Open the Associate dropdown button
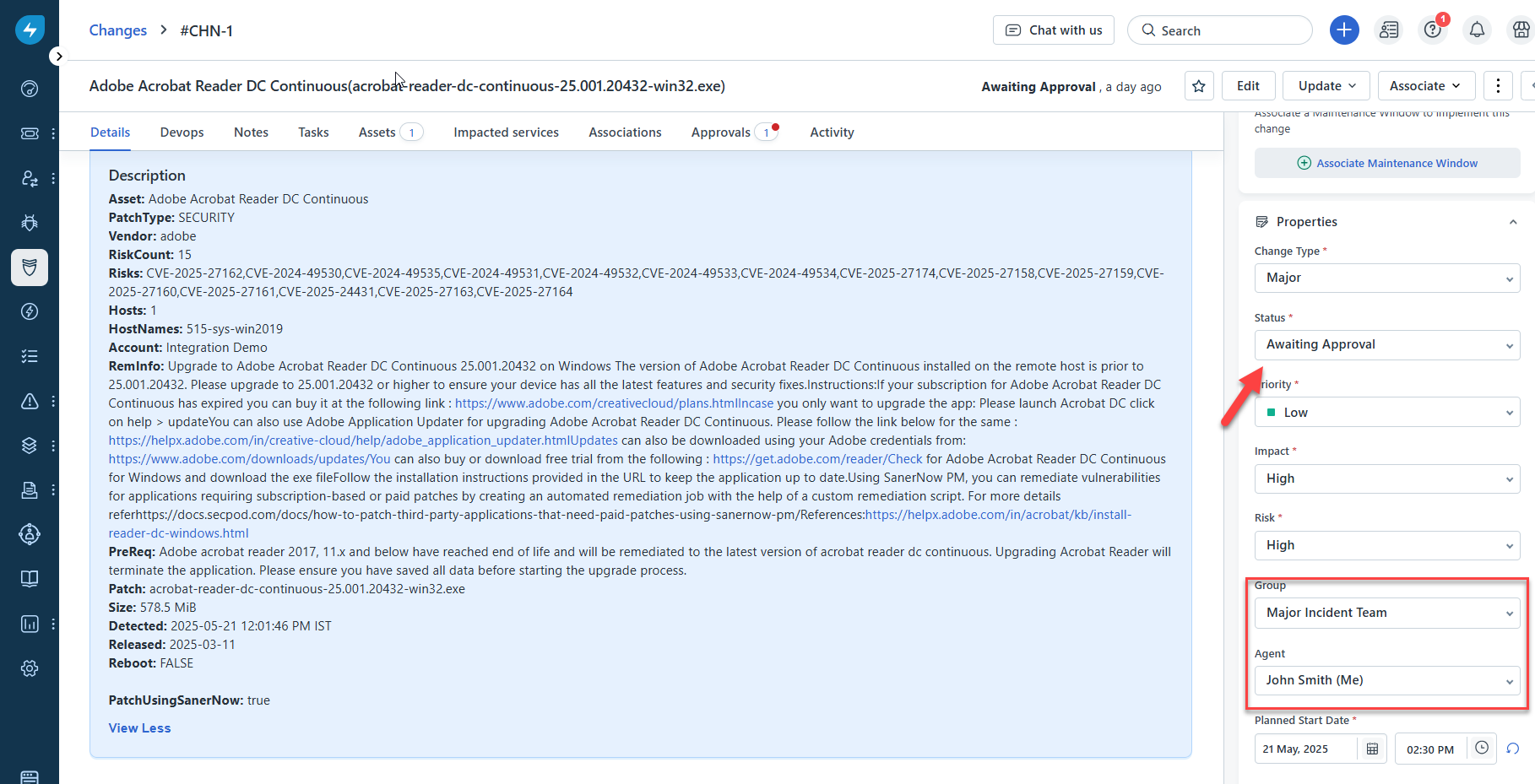 click(x=1426, y=86)
